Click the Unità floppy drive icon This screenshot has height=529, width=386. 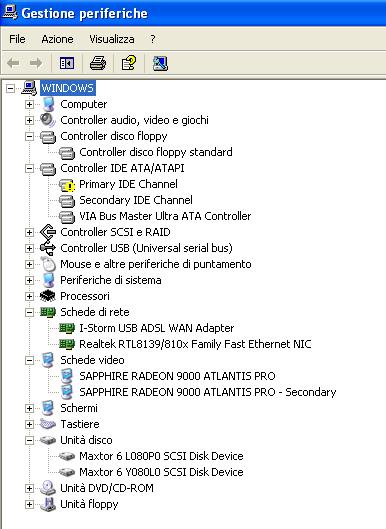48,504
